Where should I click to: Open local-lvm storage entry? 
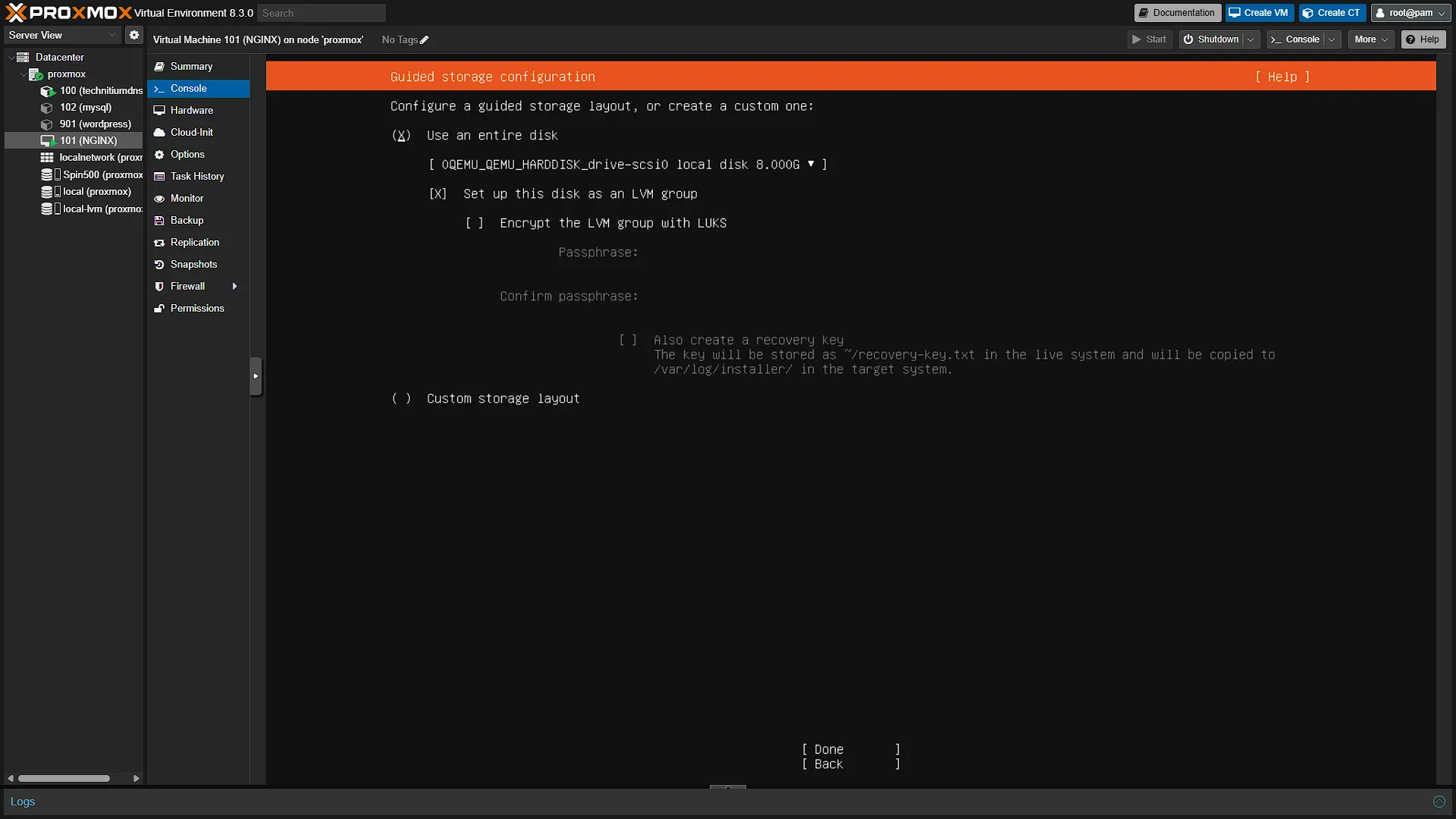(x=91, y=209)
